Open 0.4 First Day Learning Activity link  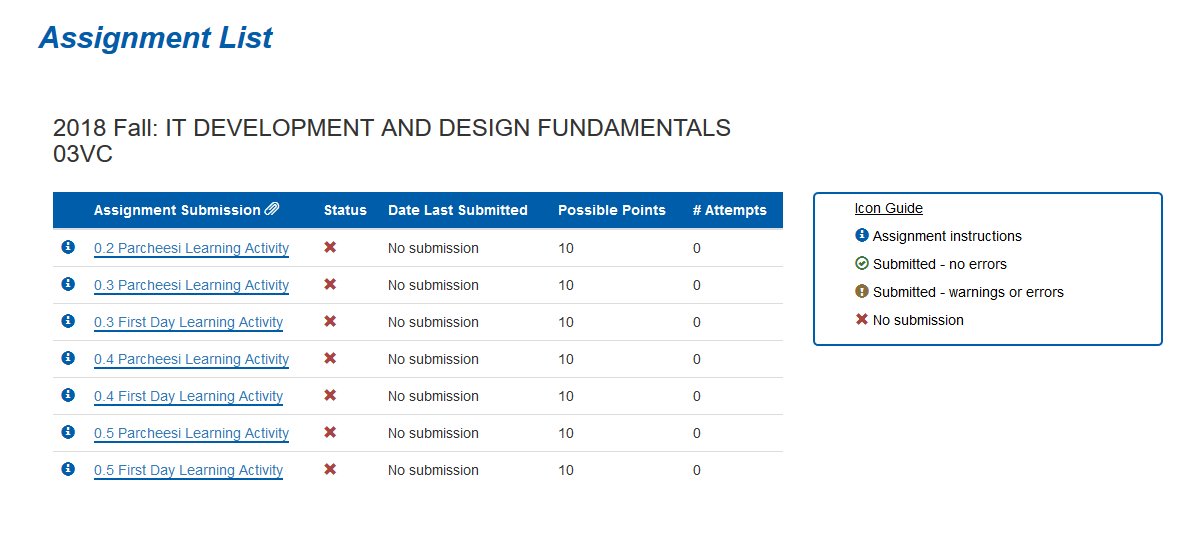[x=188, y=396]
